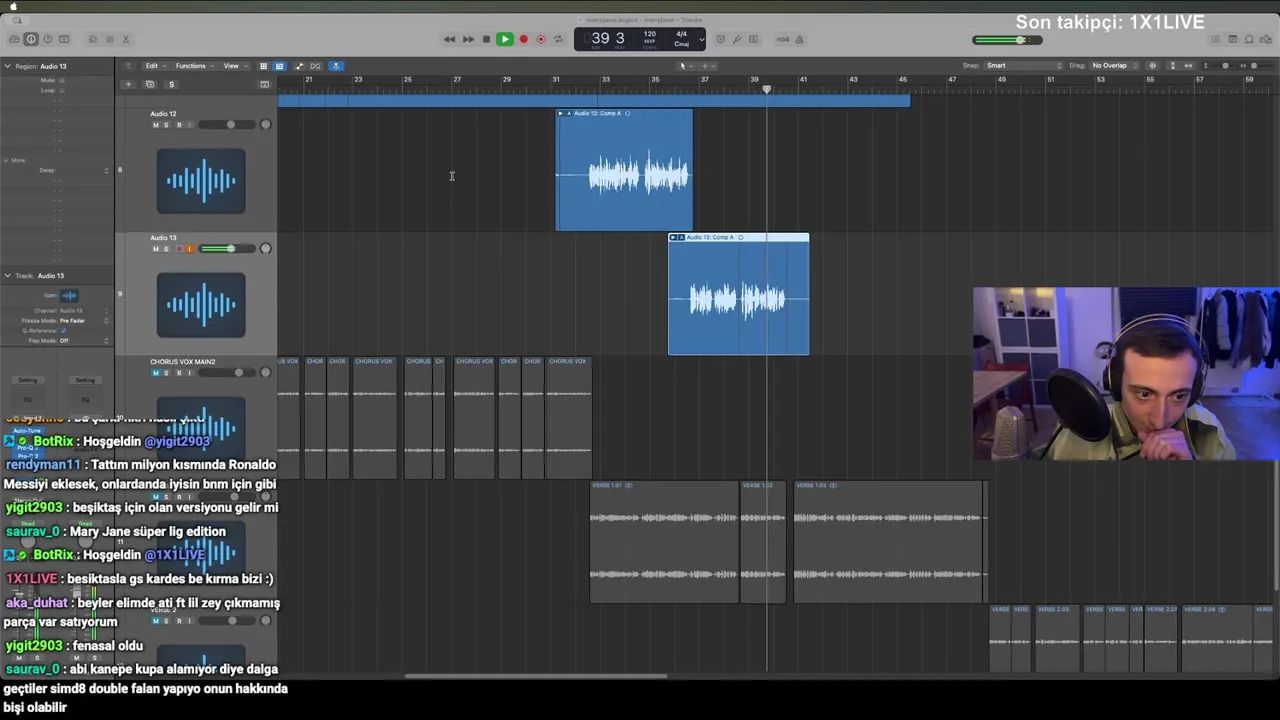Unmute the CHORUS VOX MAIN2 track

(155, 373)
